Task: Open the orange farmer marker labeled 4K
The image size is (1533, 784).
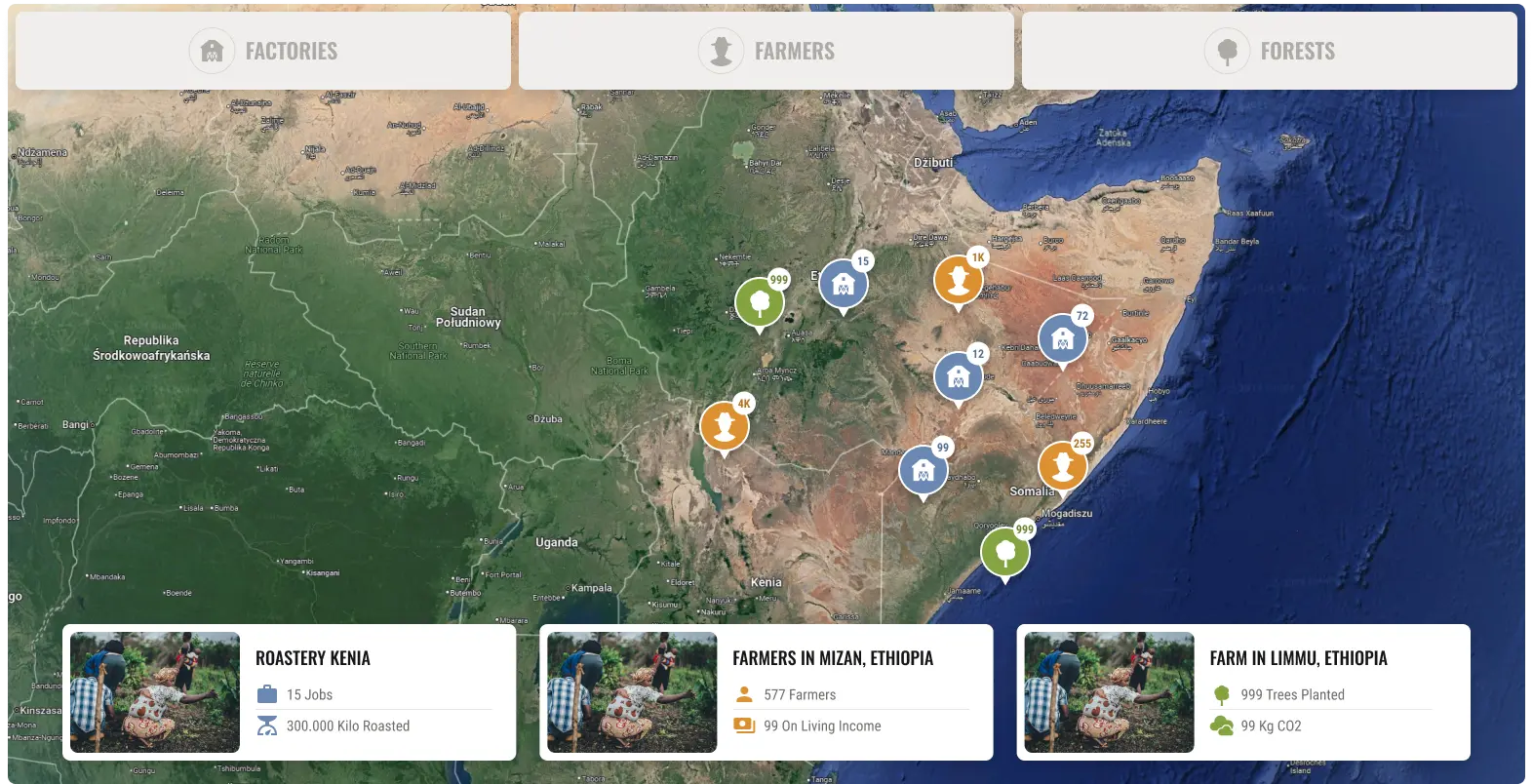Action: tap(724, 426)
